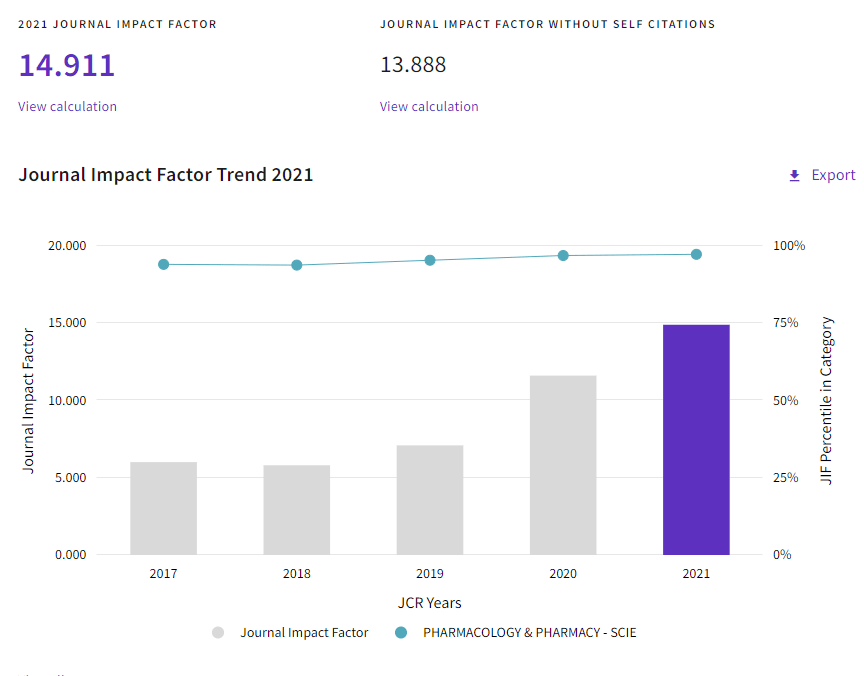The image size is (864, 676).
Task: Select the 2020 percentile data point
Action: click(563, 256)
